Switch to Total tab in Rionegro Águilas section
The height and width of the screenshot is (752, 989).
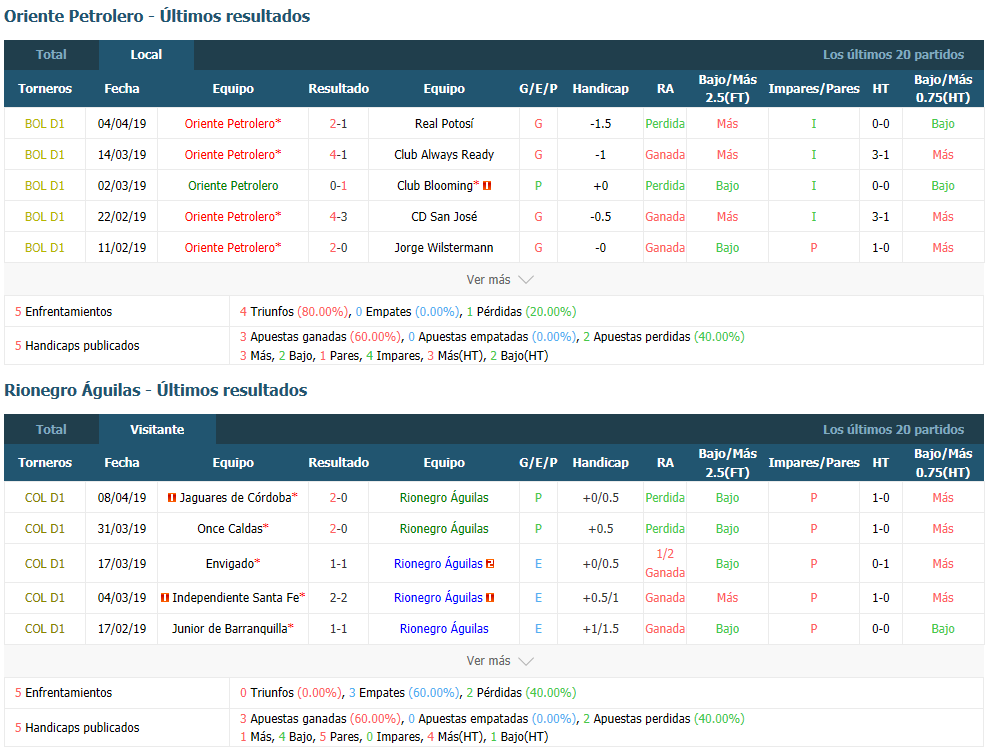click(x=51, y=430)
